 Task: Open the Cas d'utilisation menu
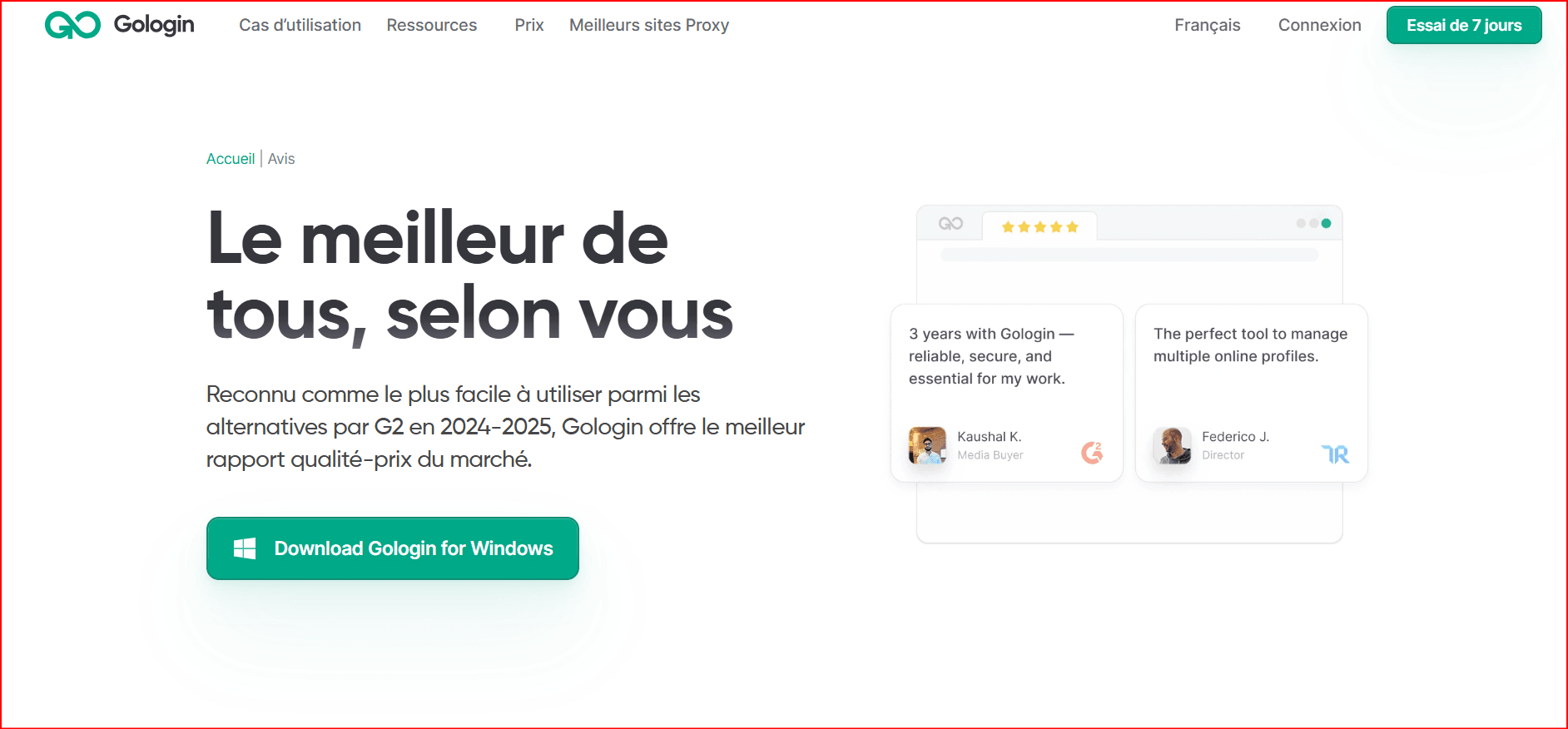tap(300, 25)
